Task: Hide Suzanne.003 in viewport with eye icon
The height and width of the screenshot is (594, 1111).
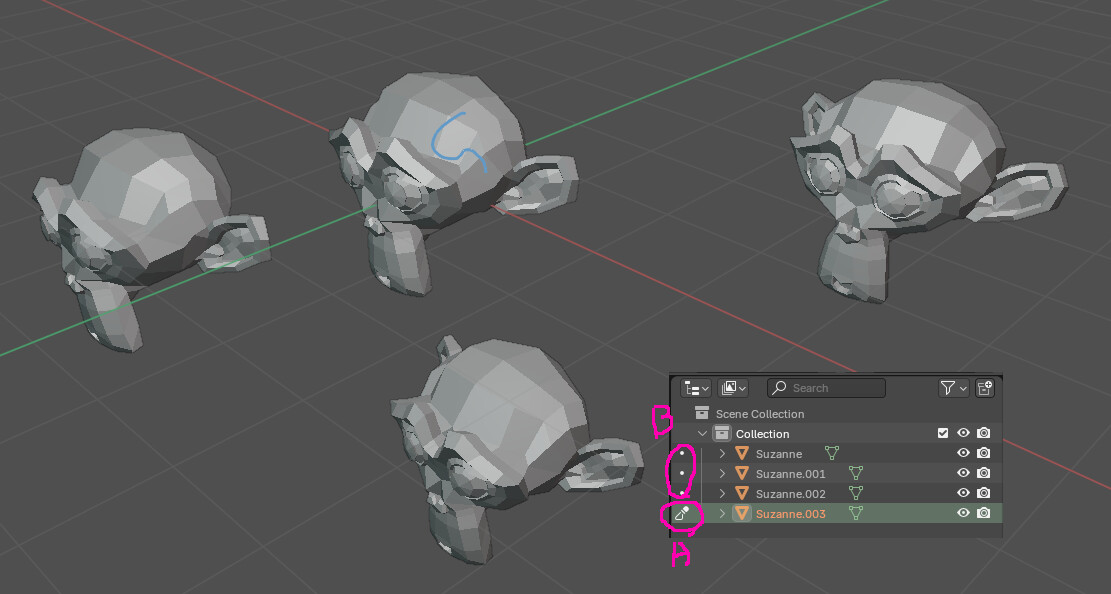Action: pyautogui.click(x=963, y=512)
